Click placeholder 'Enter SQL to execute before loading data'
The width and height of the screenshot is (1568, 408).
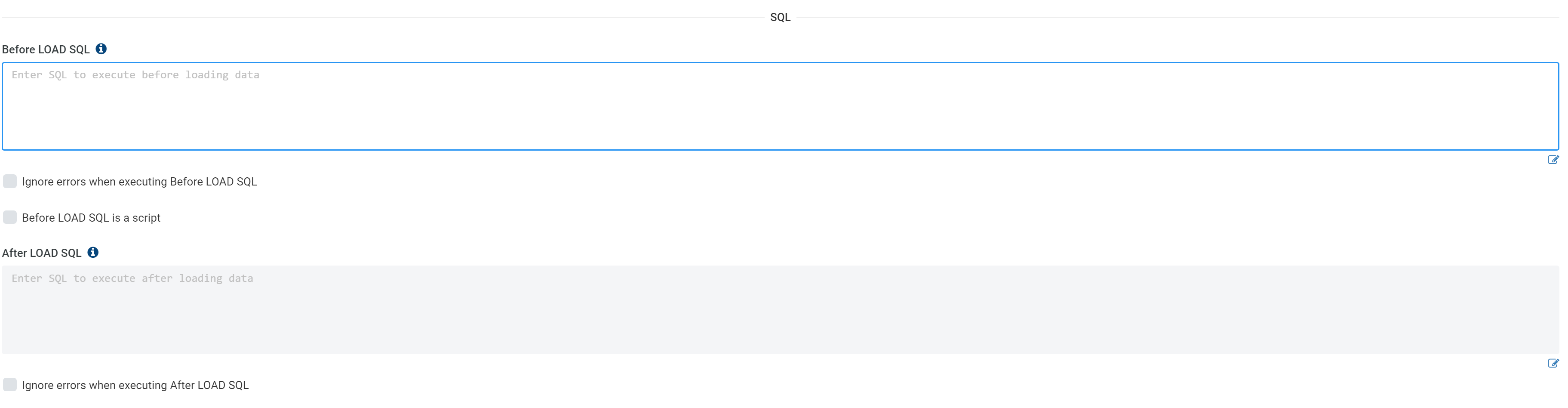coord(135,75)
